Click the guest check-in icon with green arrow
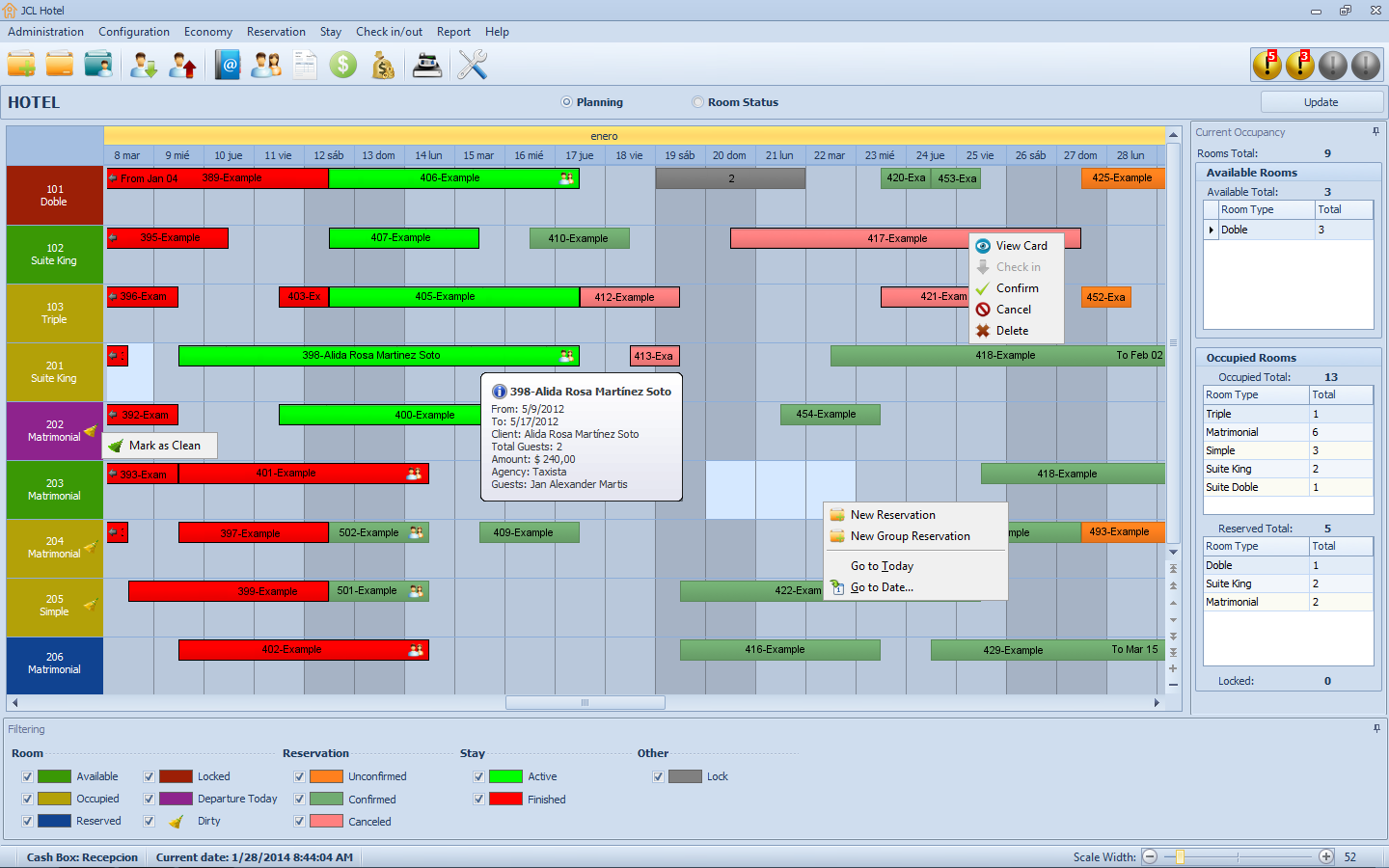 144,66
